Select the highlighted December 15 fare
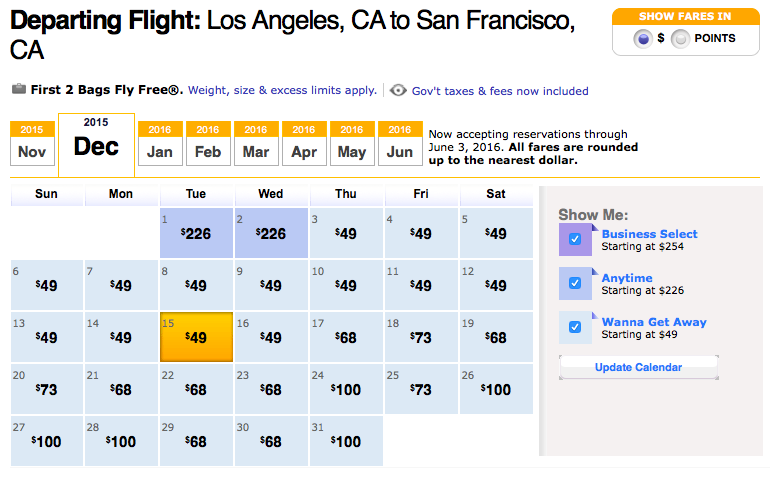Screen dimensions: 773x477 pos(196,337)
